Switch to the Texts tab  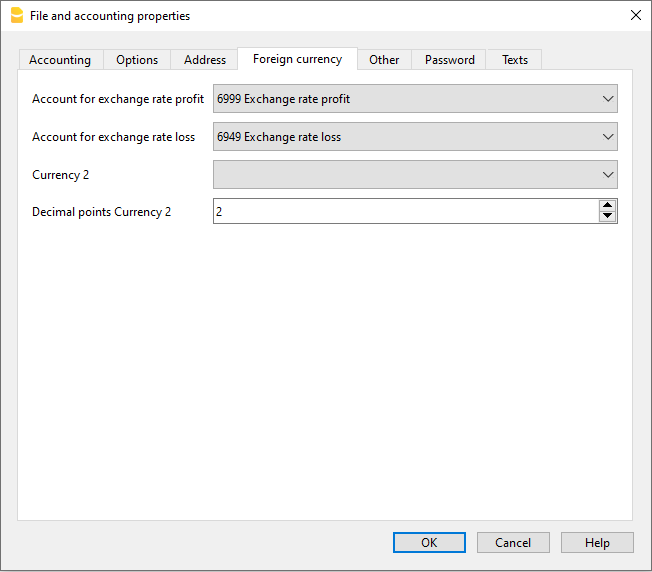pos(515,60)
